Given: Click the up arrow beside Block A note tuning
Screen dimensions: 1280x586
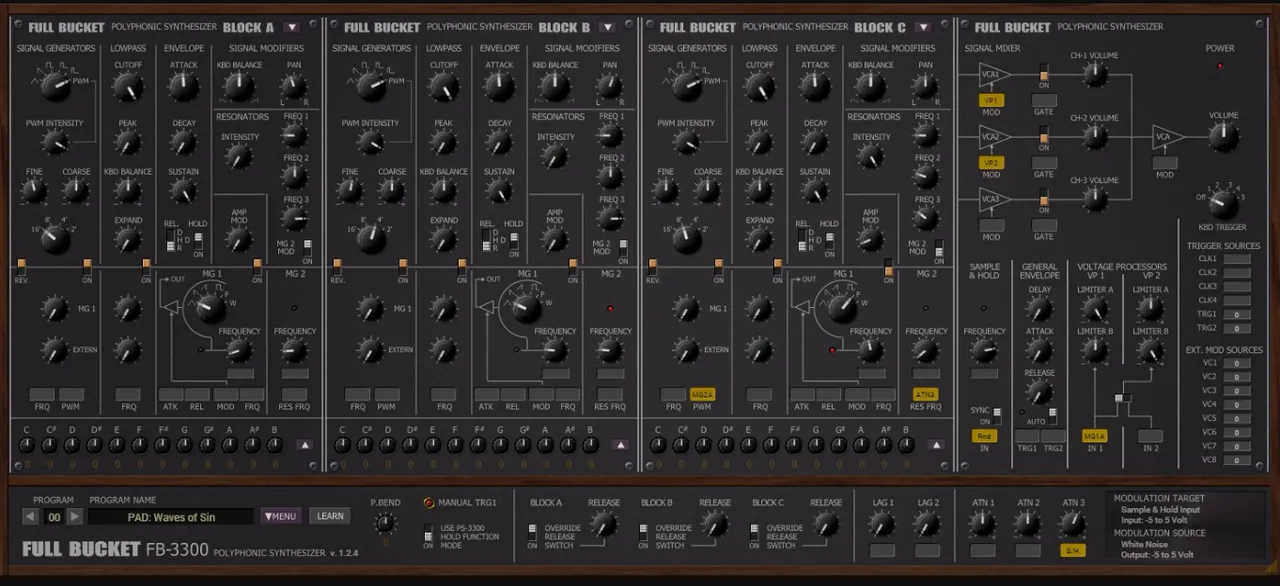Looking at the screenshot, I should (x=305, y=445).
